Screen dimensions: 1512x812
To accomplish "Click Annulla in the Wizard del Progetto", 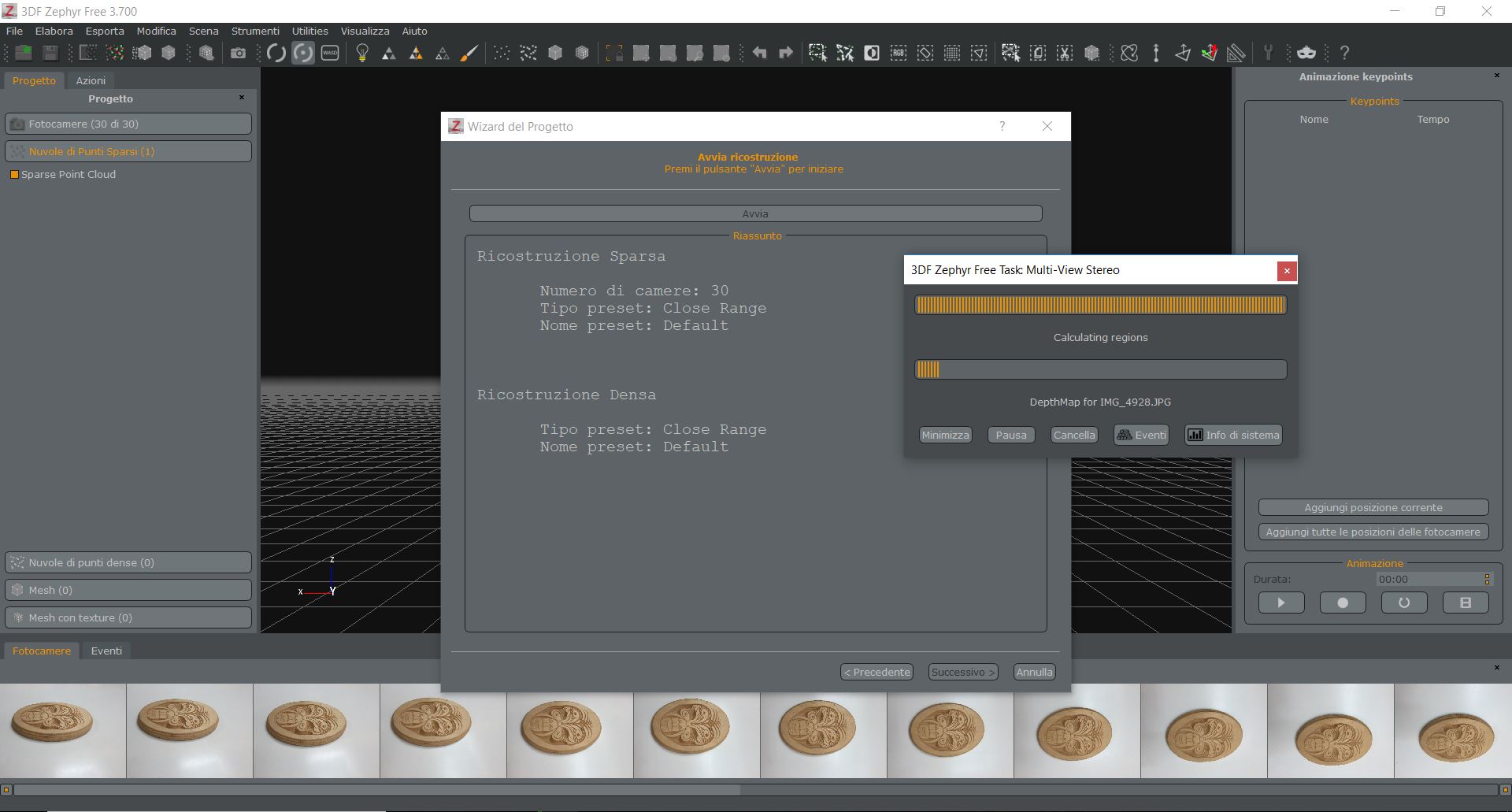I will click(x=1034, y=672).
